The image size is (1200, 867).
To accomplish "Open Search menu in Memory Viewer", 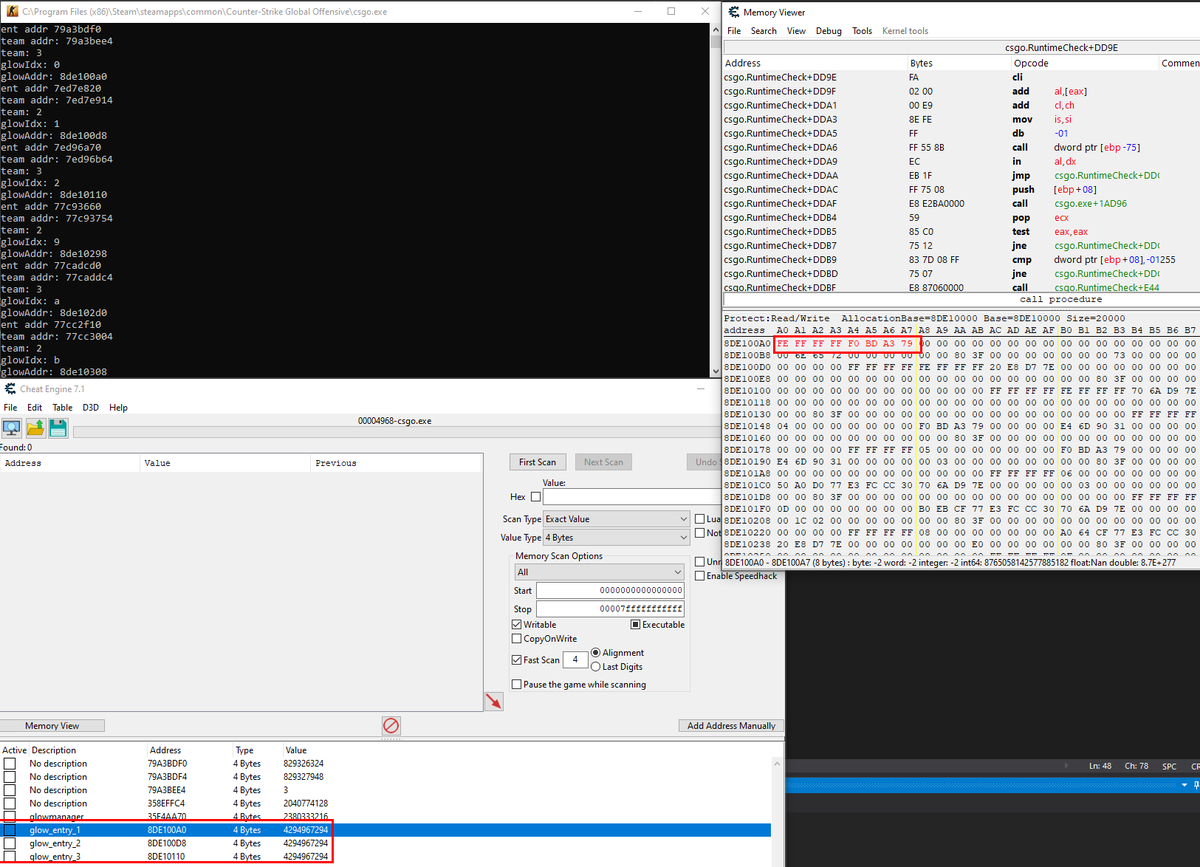I will [764, 31].
